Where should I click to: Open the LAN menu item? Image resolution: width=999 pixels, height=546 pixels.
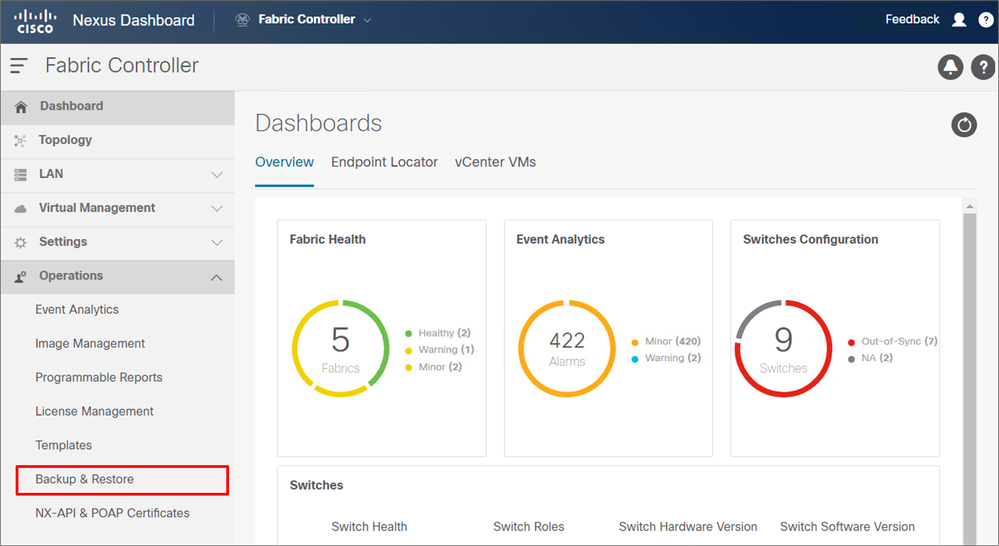(118, 175)
